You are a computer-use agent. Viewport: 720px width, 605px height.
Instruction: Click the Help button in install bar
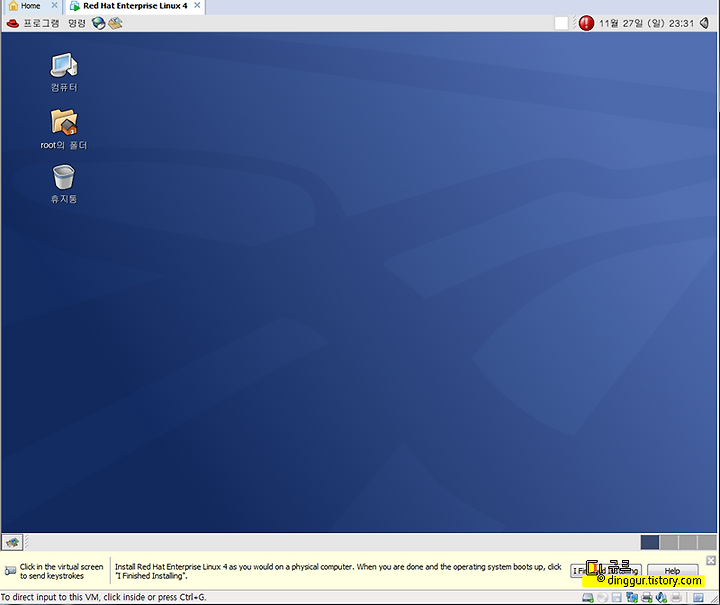tap(672, 571)
